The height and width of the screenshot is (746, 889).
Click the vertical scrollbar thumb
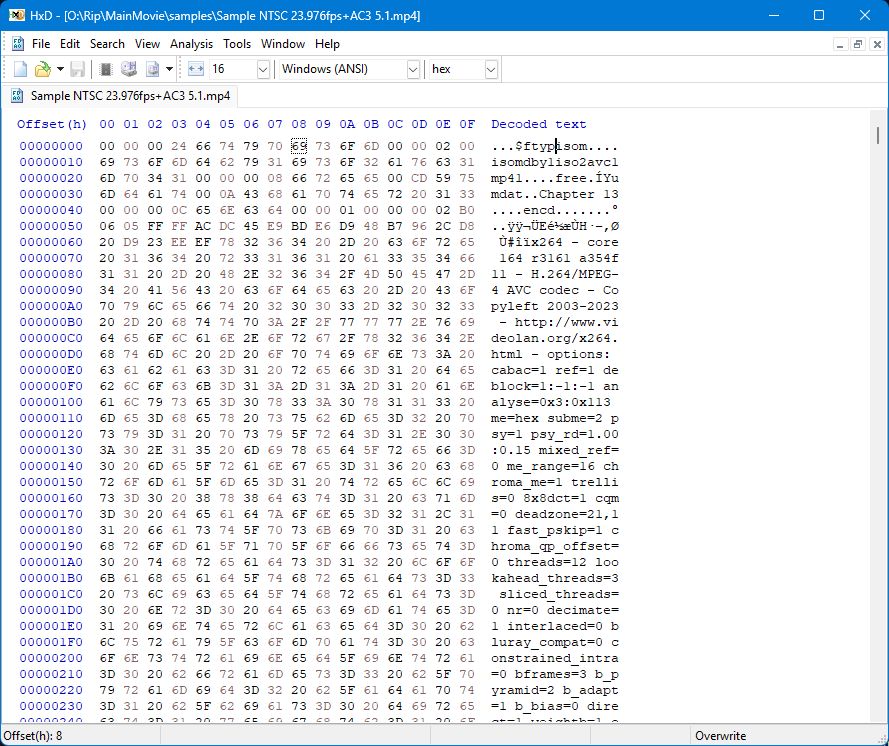pos(878,135)
